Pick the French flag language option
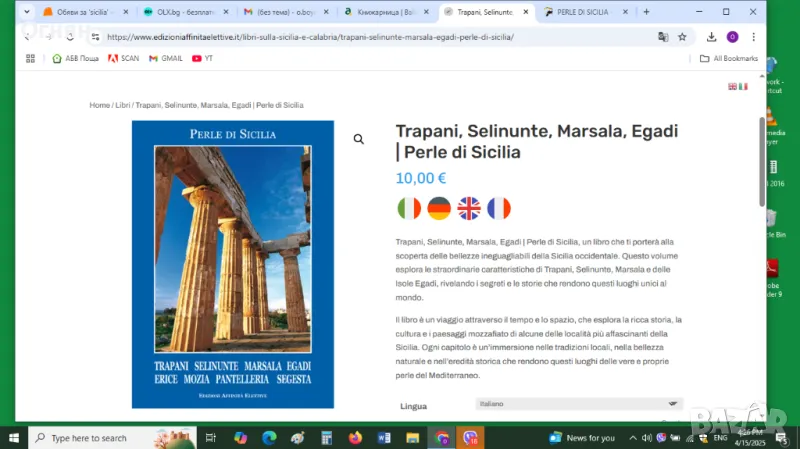800x449 pixels. tap(499, 208)
